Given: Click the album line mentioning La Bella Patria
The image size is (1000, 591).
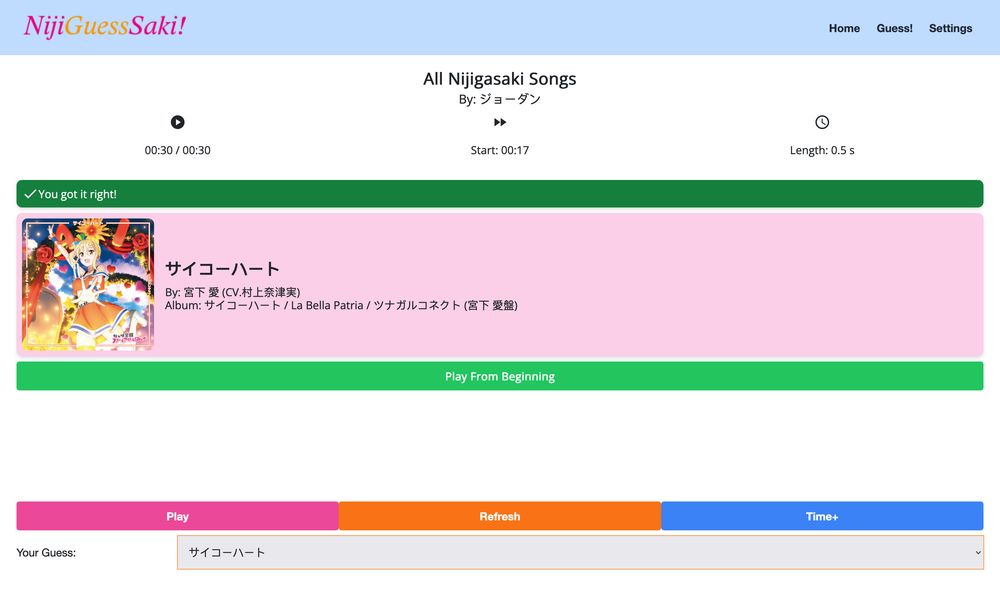Looking at the screenshot, I should (x=341, y=305).
